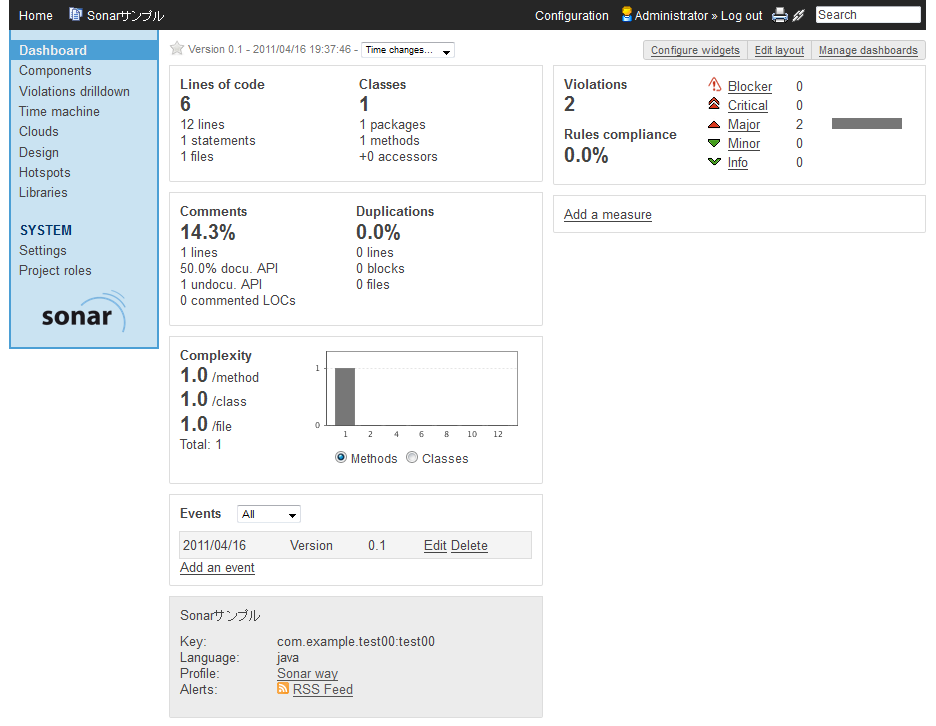Click the permalink icon beside the printer

[x=798, y=15]
